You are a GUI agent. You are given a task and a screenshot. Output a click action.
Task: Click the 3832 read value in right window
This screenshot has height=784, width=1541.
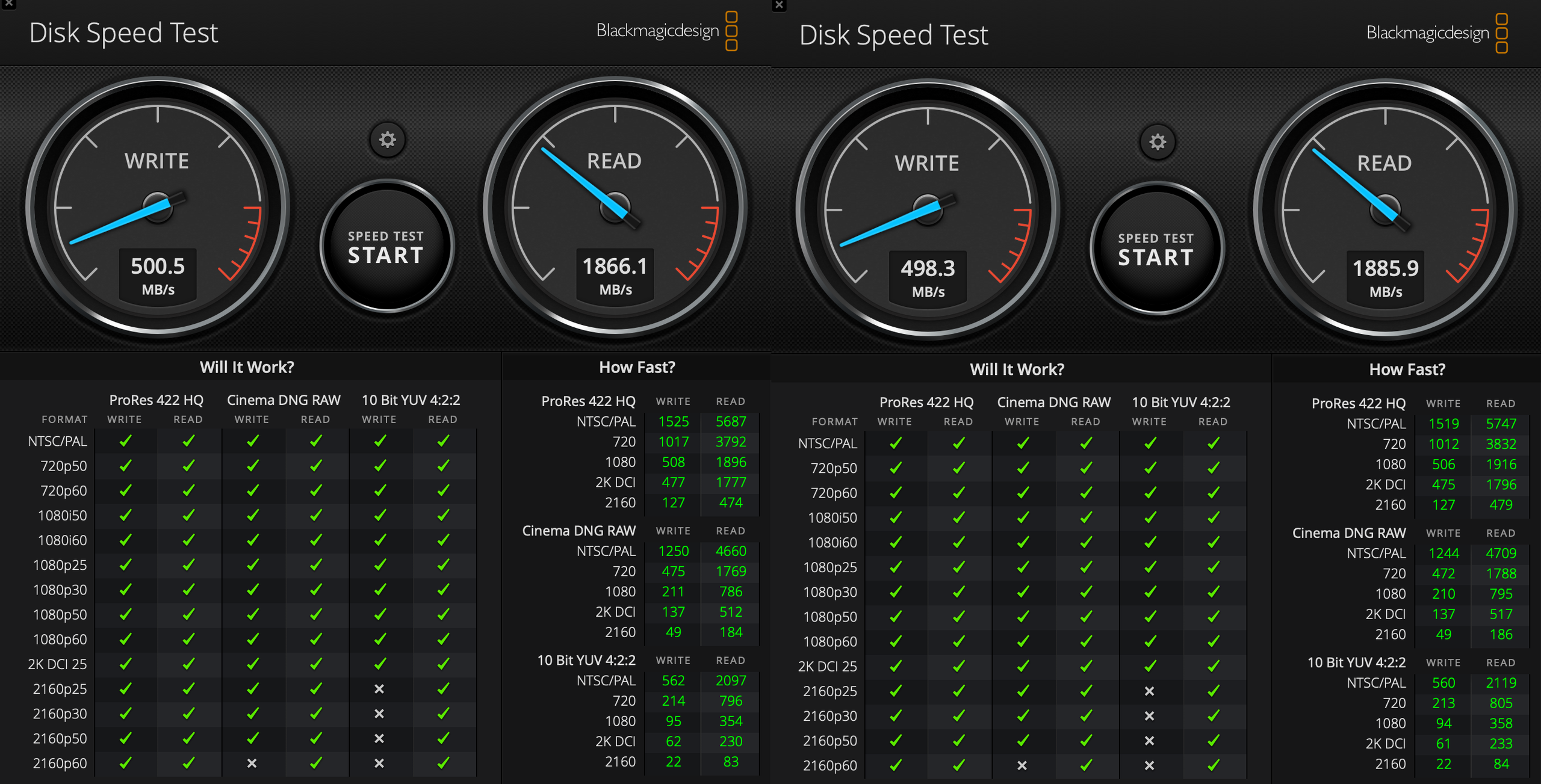click(1501, 445)
